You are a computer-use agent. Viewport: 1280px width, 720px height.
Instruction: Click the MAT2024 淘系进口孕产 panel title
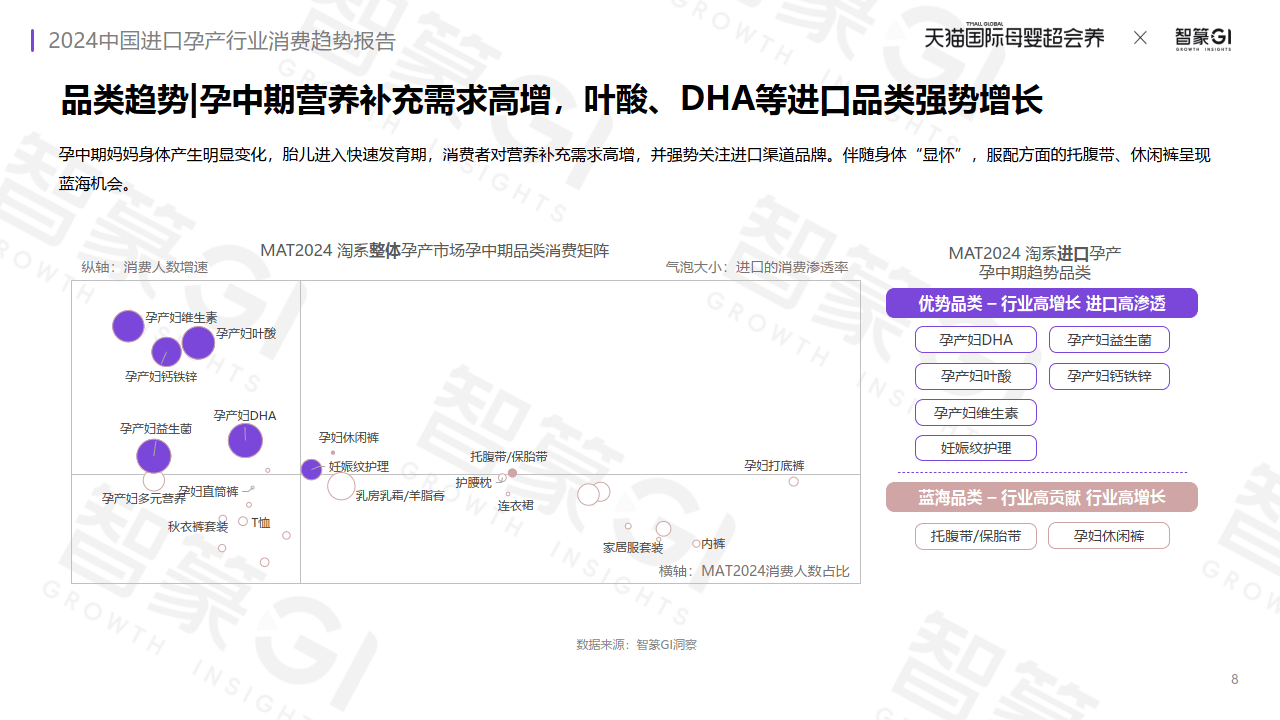(1035, 263)
